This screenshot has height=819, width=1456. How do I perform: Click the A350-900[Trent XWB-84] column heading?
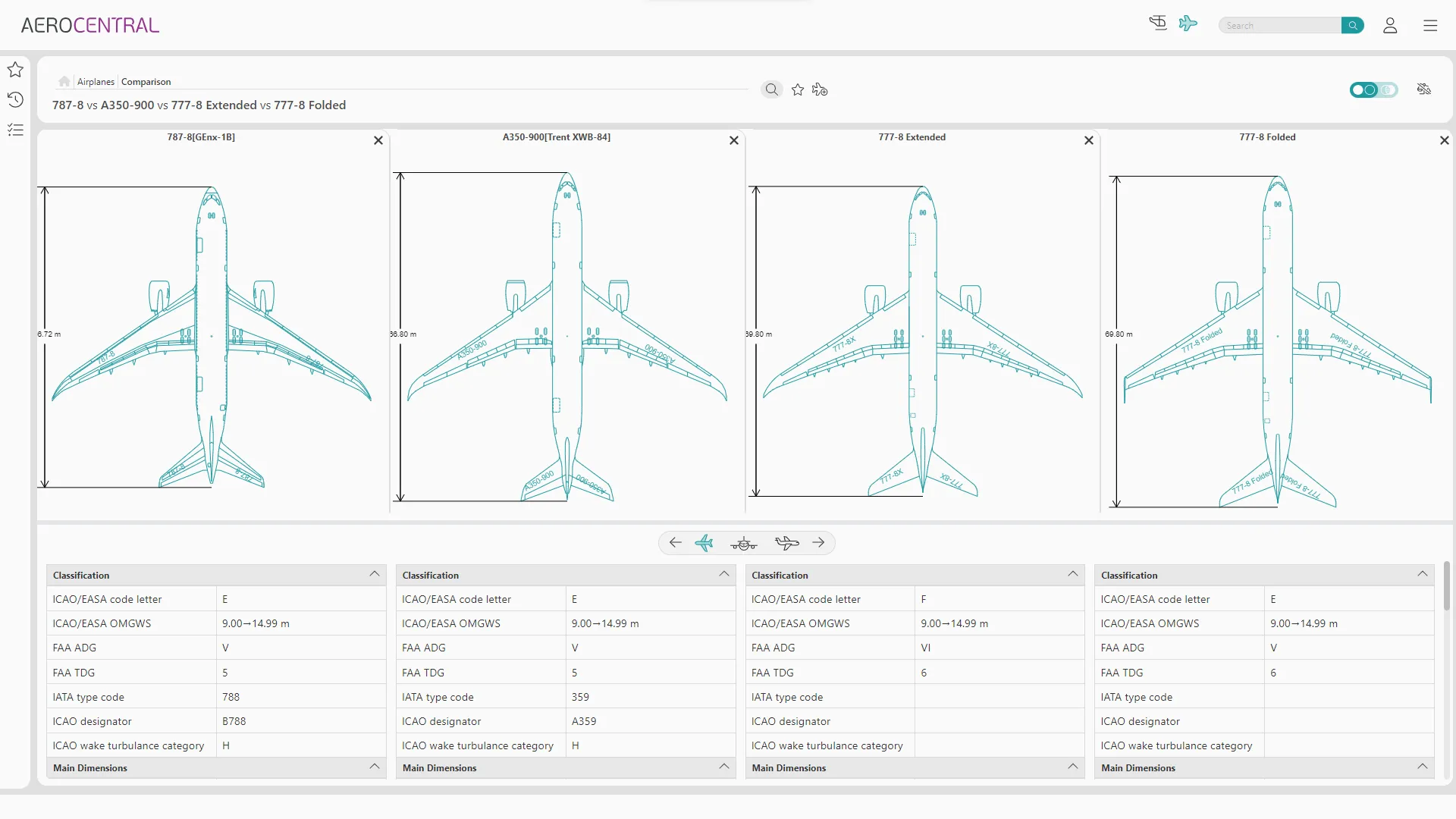(x=556, y=137)
